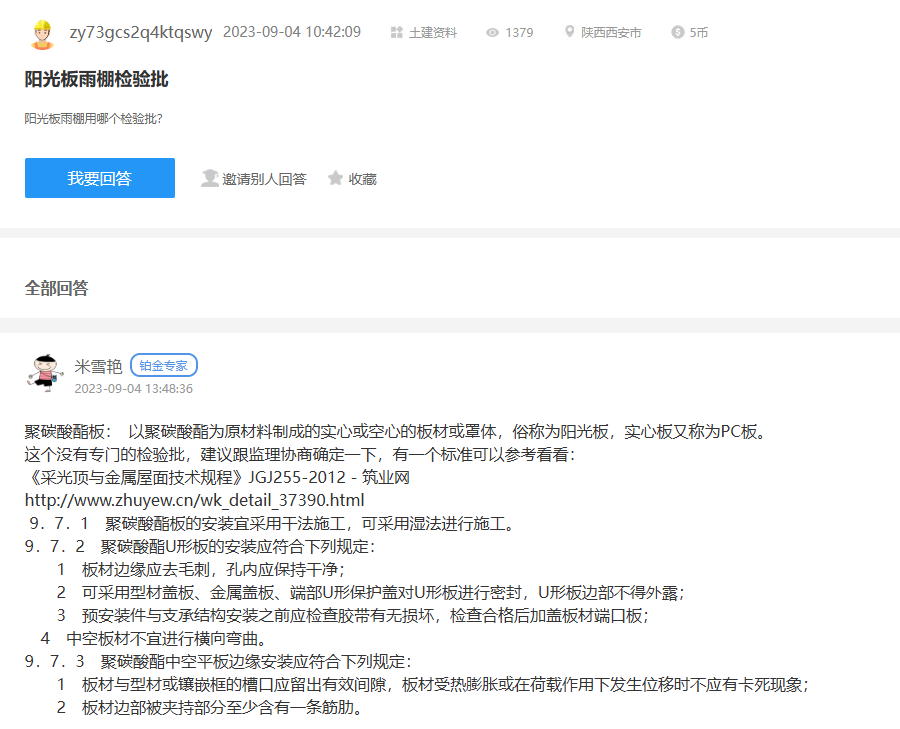Click clause 9.7.2 聚碳酸酯U形板 line

[x=200, y=546]
